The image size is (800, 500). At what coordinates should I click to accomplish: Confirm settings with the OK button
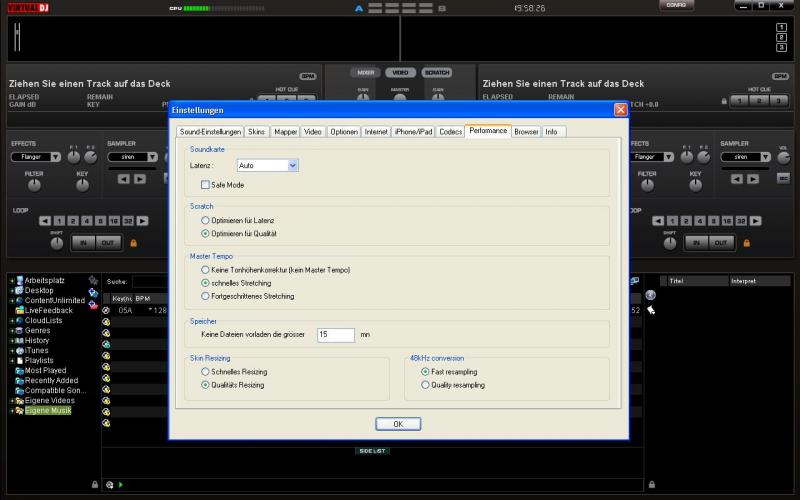(x=398, y=424)
